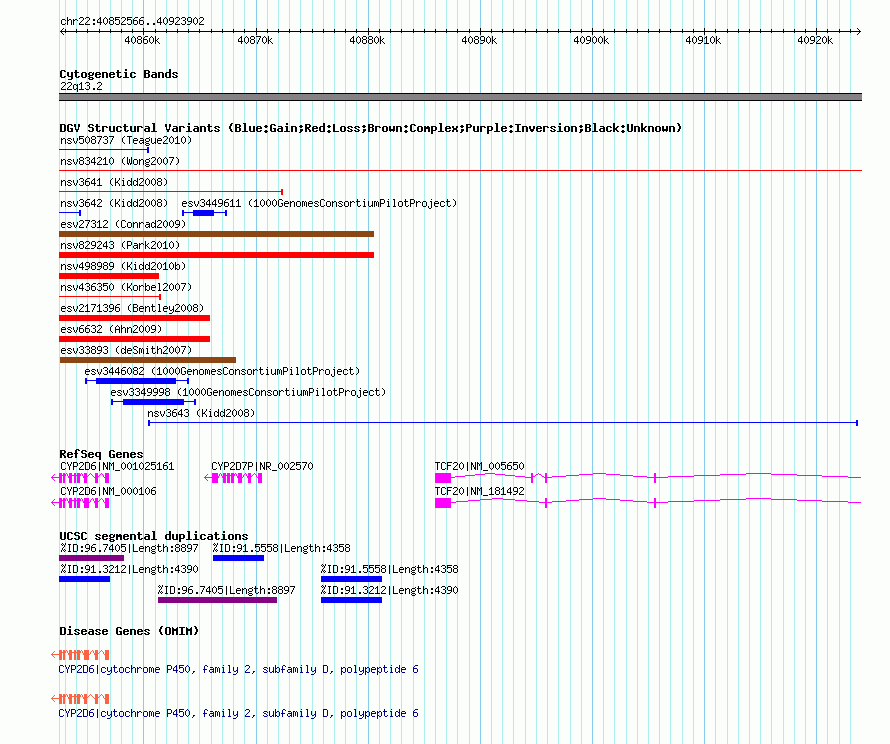The width and height of the screenshot is (890, 744).
Task: Click the 40880k ruler tick label
Action: click(x=367, y=40)
